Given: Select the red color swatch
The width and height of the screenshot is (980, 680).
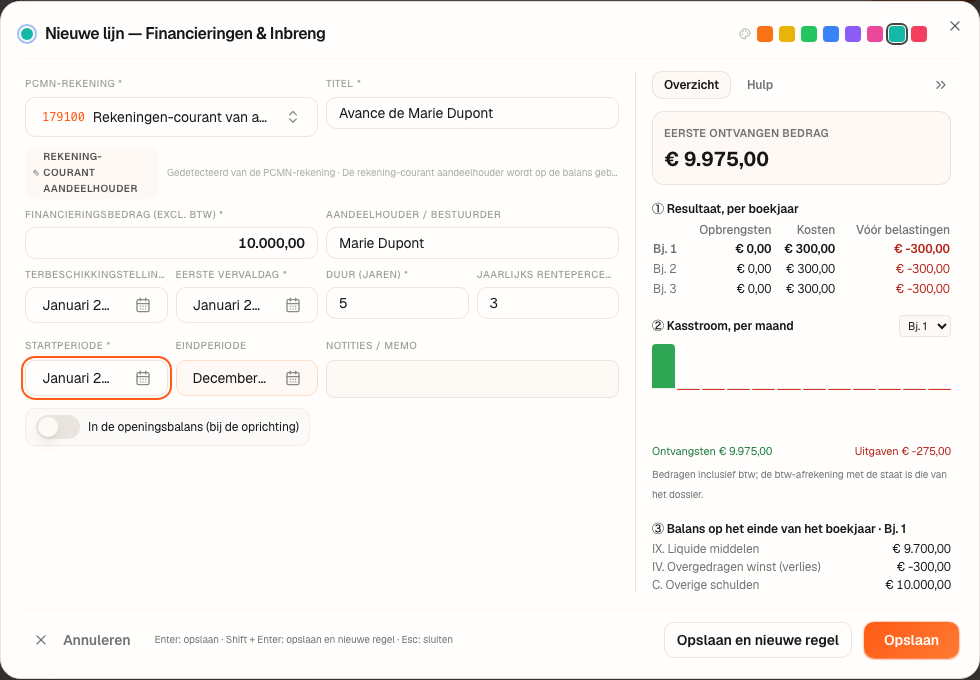Looking at the screenshot, I should (x=919, y=34).
